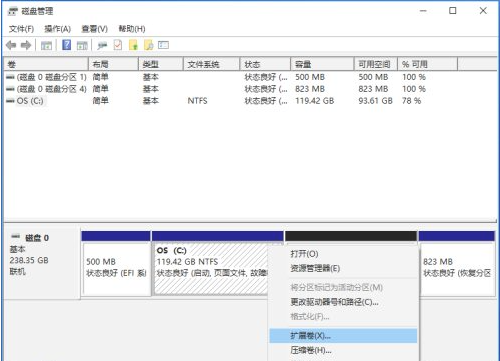Sort by the 可用空间 column header
This screenshot has width=500, height=361.
pyautogui.click(x=376, y=64)
